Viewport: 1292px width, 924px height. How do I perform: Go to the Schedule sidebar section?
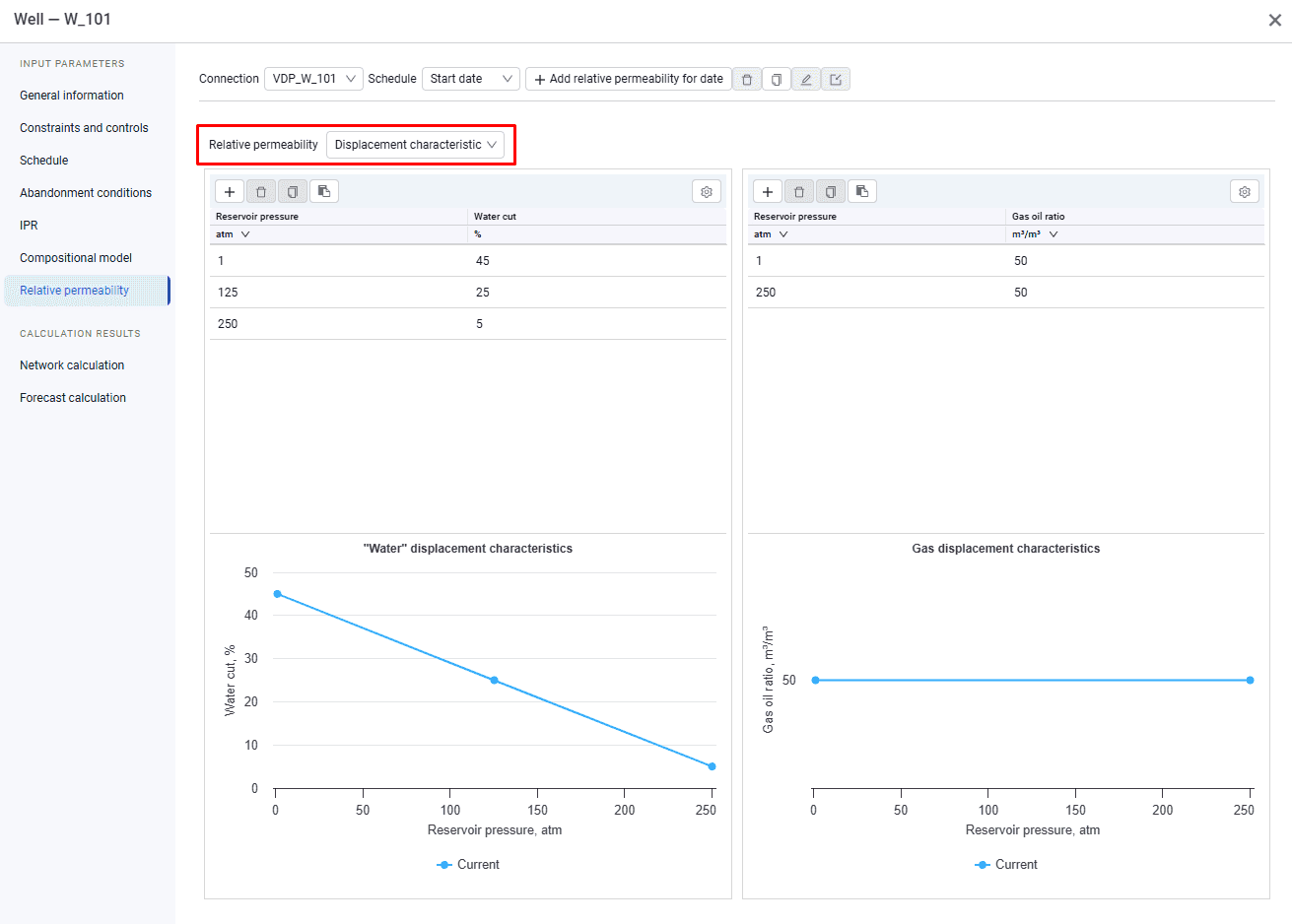click(44, 161)
